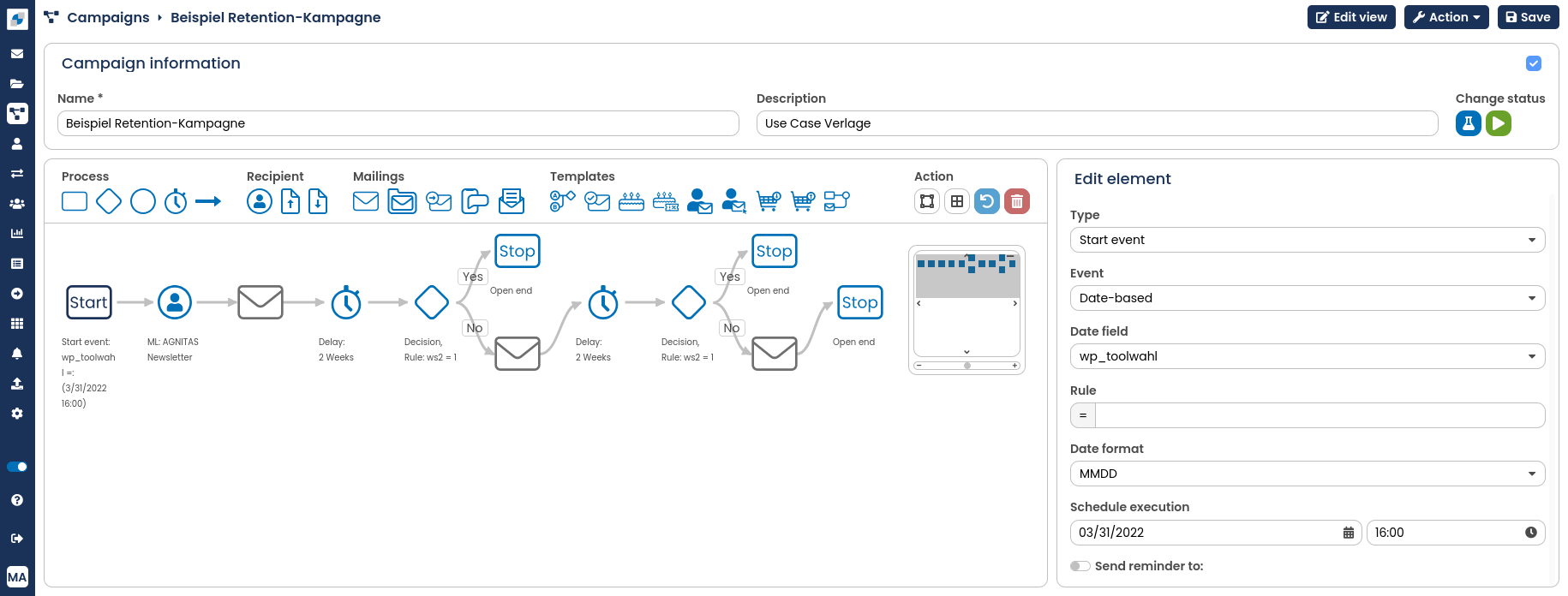Viewport: 1568px width, 596px height.
Task: Set campaign status to test flask
Action: click(x=1469, y=123)
